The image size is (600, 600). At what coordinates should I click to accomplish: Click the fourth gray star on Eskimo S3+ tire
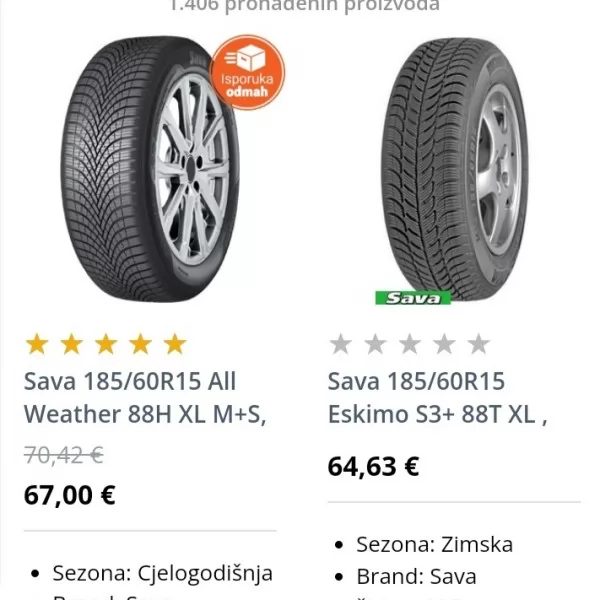coord(444,345)
